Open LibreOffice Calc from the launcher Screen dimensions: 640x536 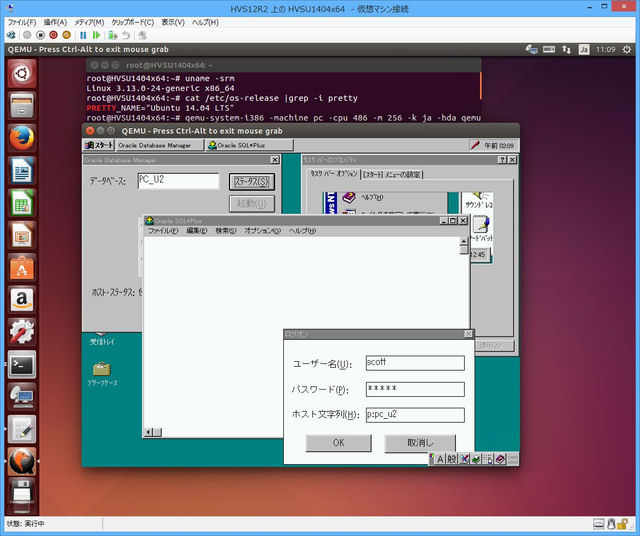point(22,202)
